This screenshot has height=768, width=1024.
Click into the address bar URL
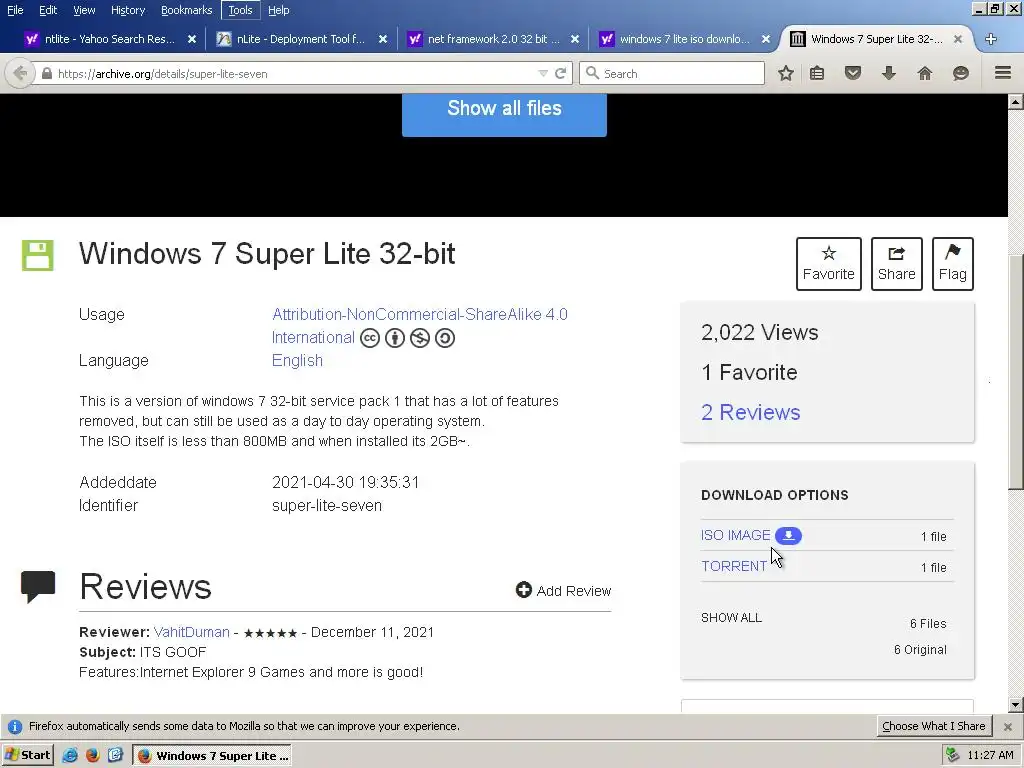tap(287, 74)
